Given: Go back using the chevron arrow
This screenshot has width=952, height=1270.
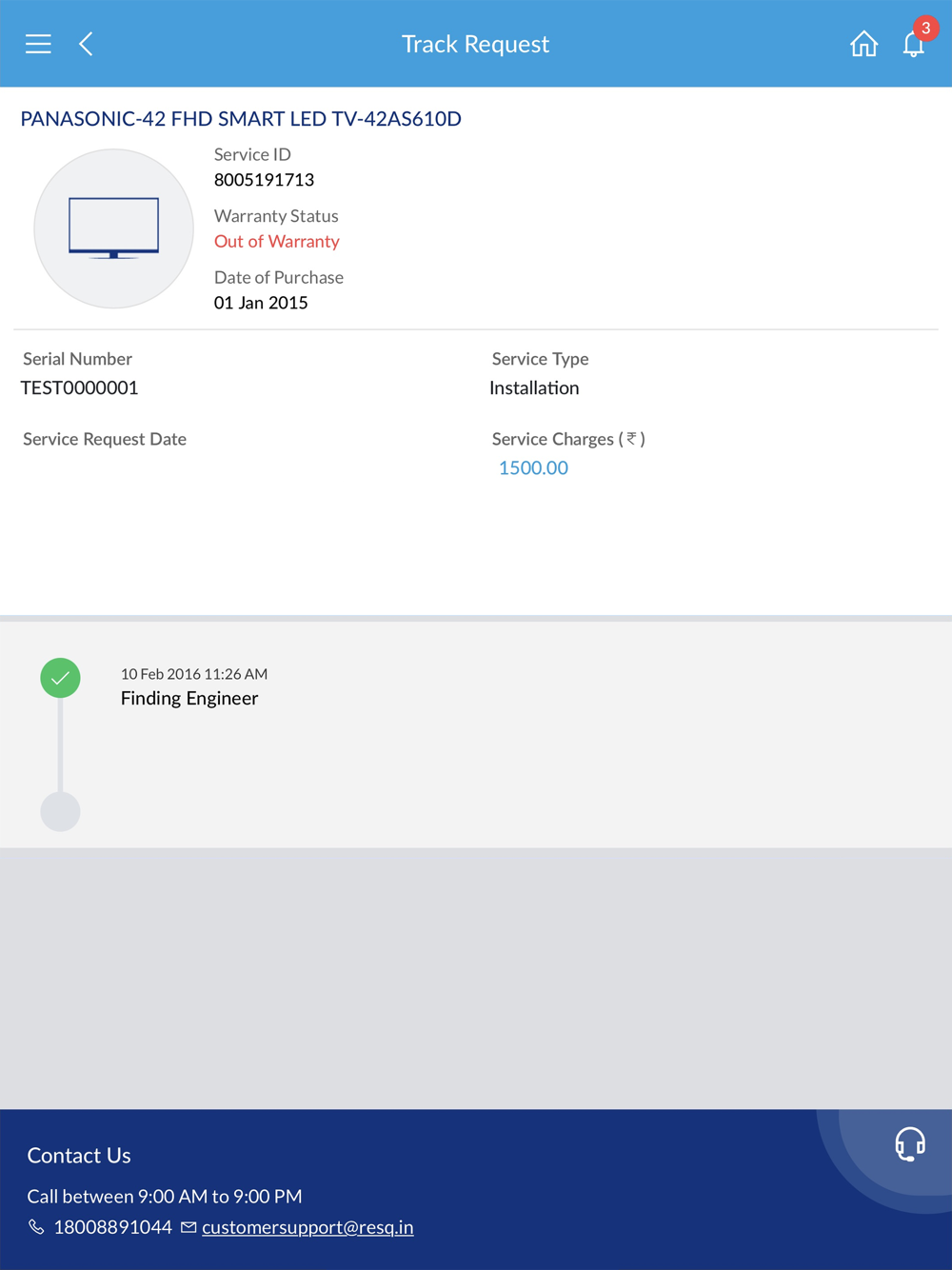Looking at the screenshot, I should (x=86, y=44).
